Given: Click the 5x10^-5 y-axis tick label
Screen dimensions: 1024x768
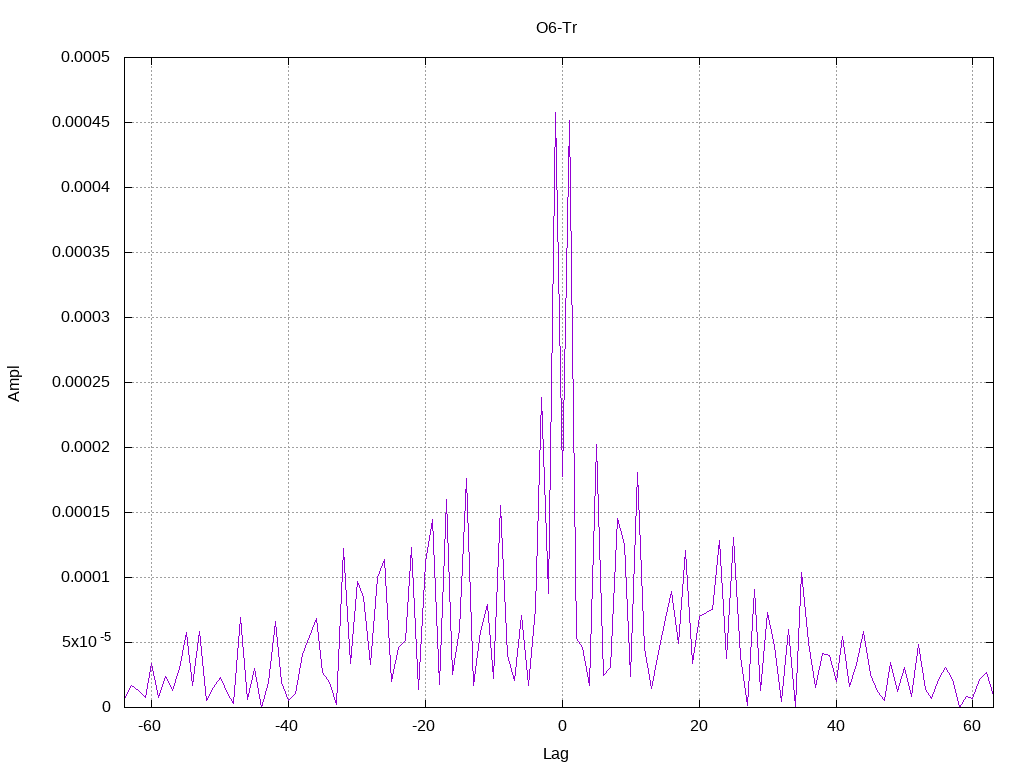Looking at the screenshot, I should pyautogui.click(x=86, y=641).
